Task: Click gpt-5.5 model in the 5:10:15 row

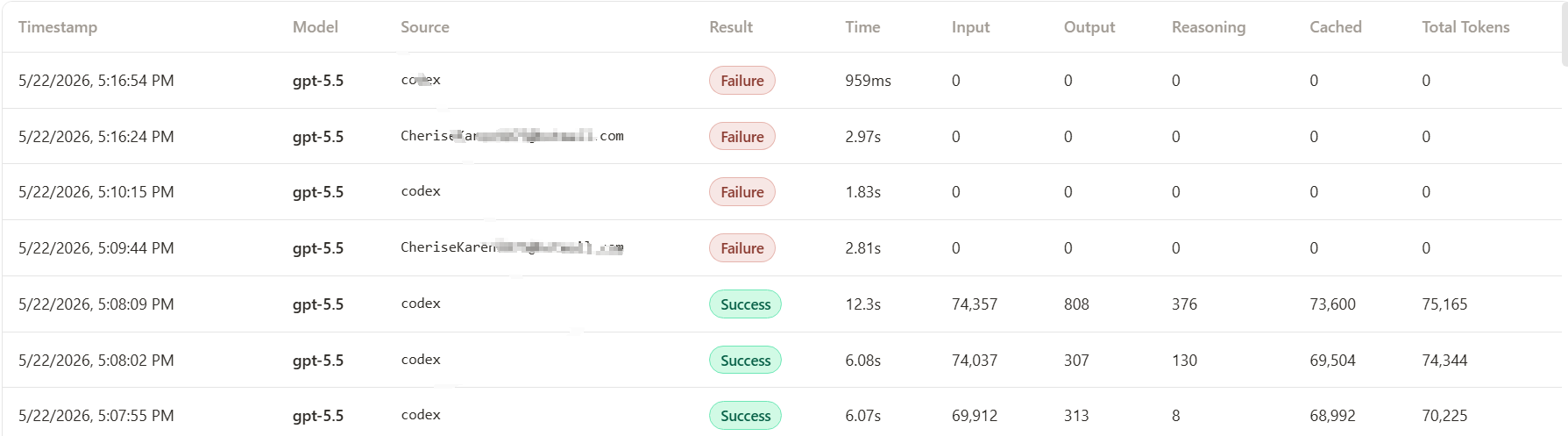Action: tap(318, 192)
